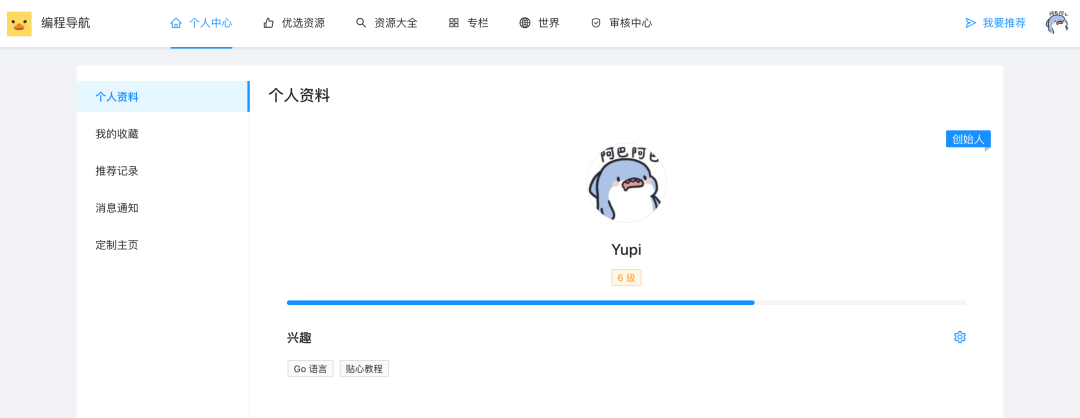Image resolution: width=1080 pixels, height=418 pixels.
Task: Click the thumbs-up icon for 优选资源
Action: 269,23
